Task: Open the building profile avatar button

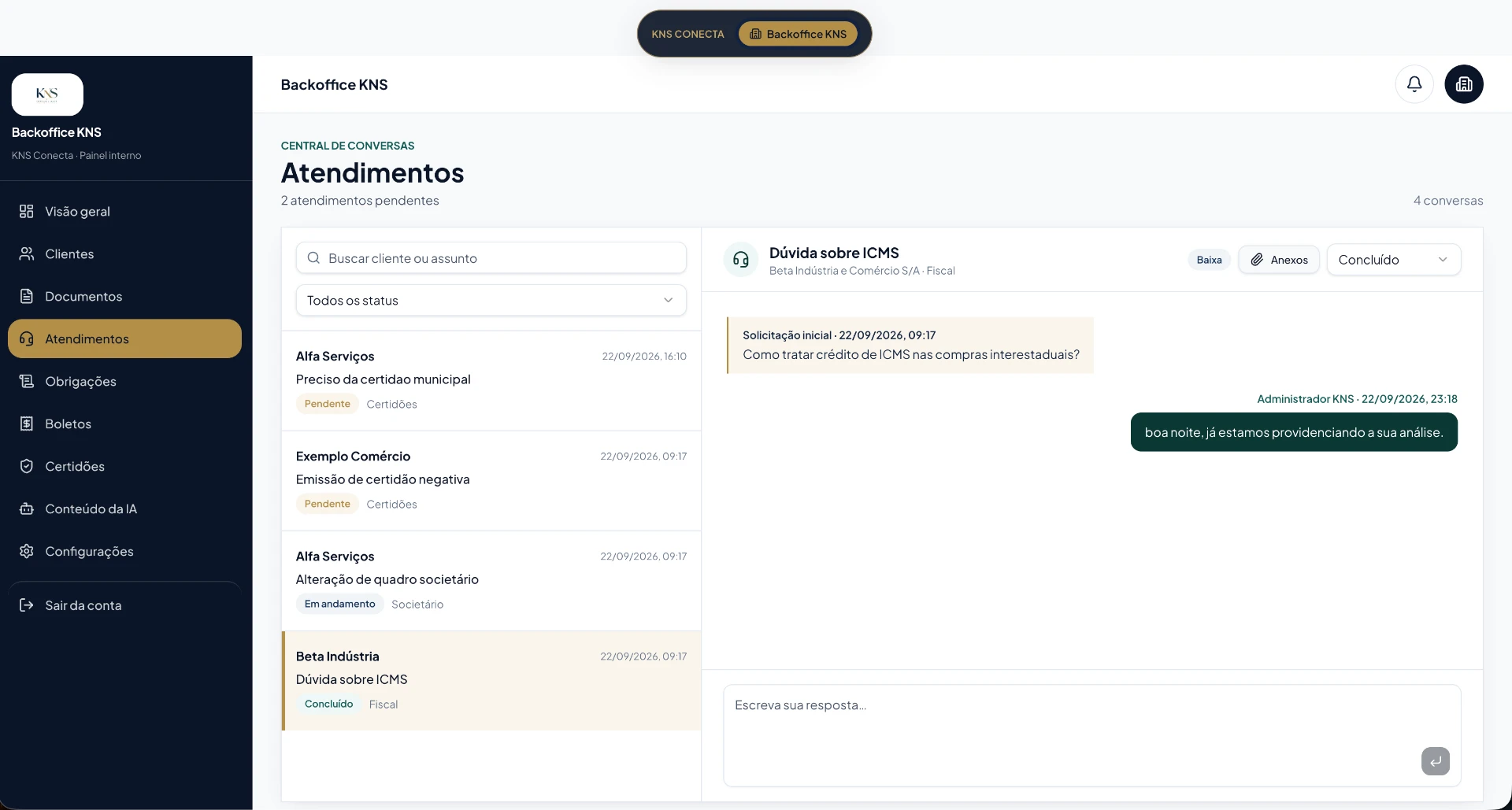Action: pyautogui.click(x=1464, y=84)
